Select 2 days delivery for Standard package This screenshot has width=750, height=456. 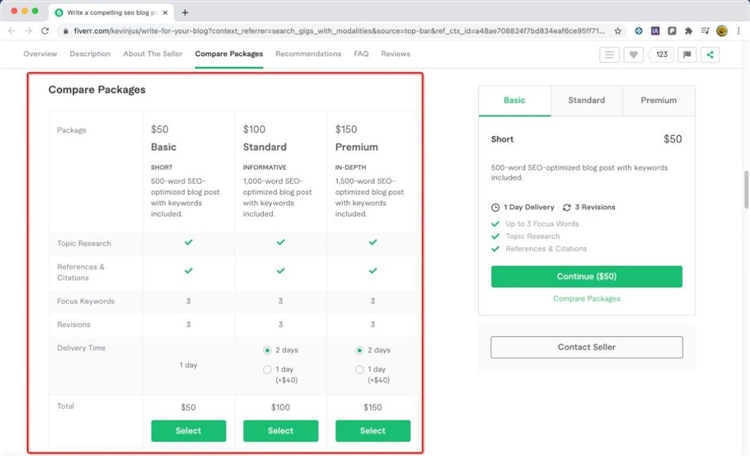[267, 350]
